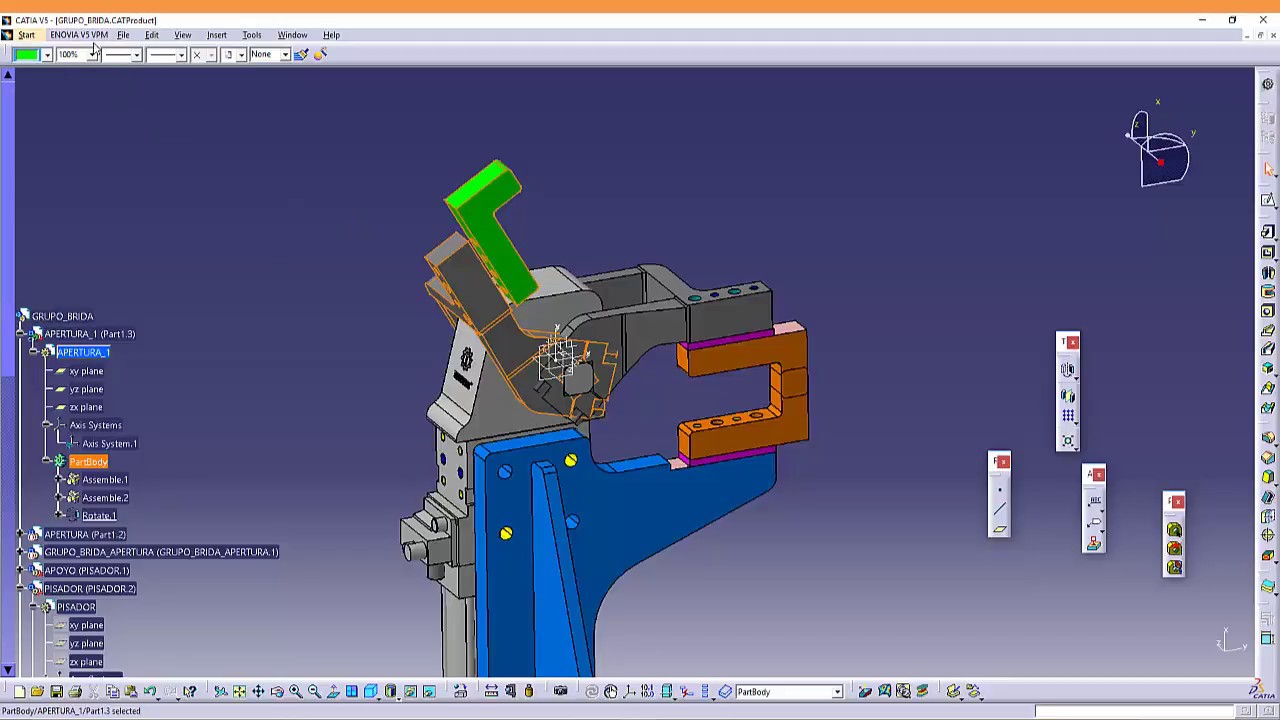Select Axis System.1 in the tree
1280x720 pixels.
(109, 444)
